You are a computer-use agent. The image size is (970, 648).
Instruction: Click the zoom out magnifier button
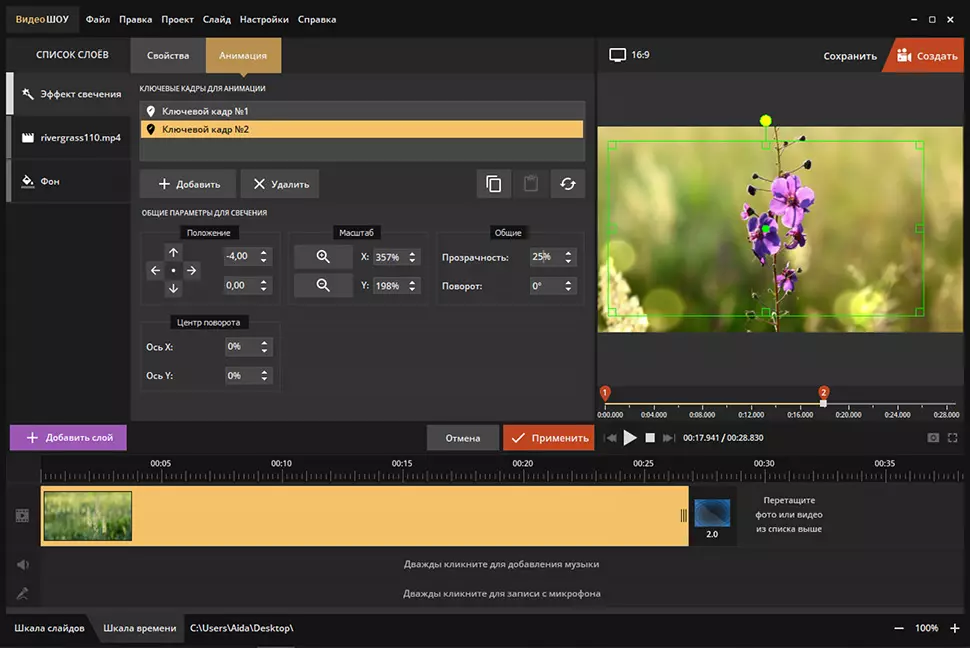323,285
